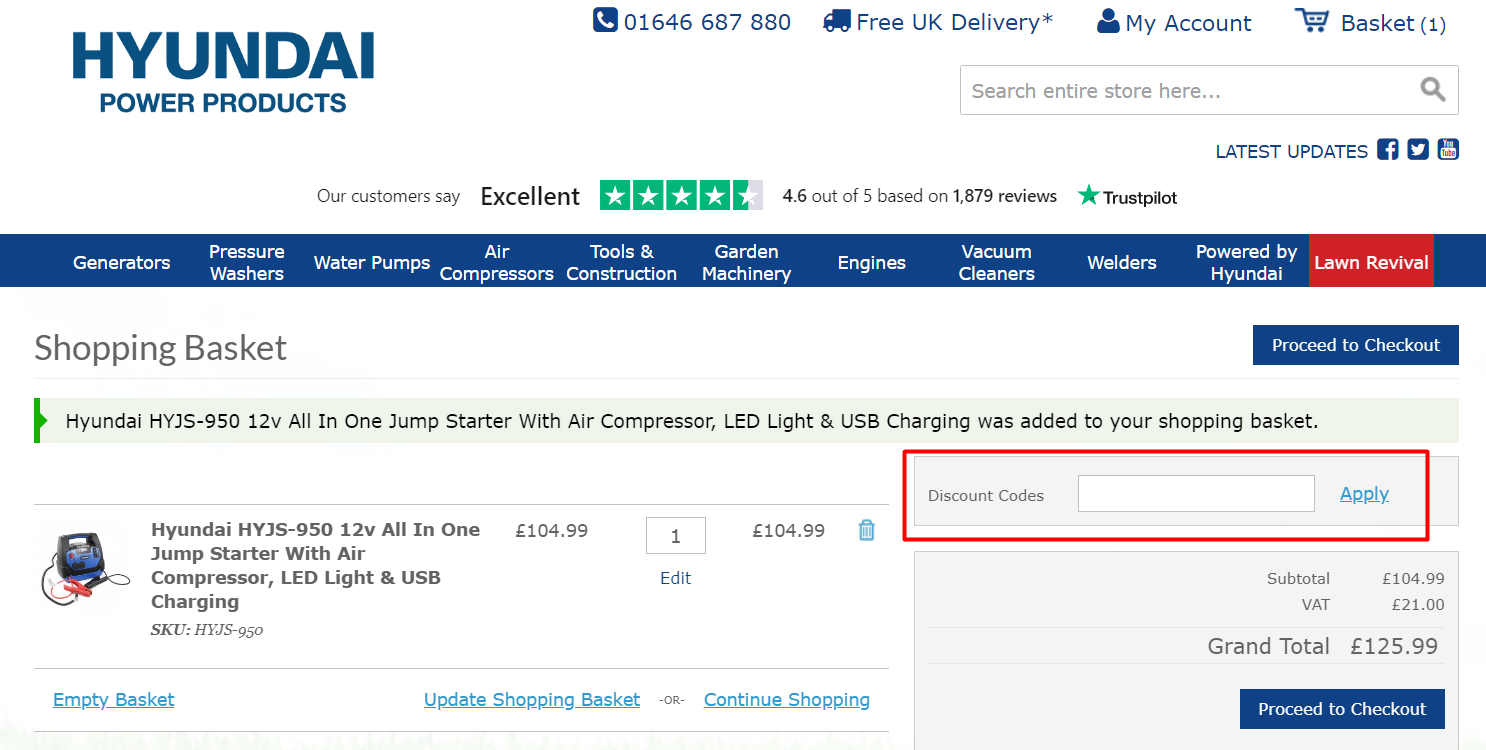The height and width of the screenshot is (750, 1486).
Task: Open the basket cart icon
Action: pyautogui.click(x=1312, y=20)
